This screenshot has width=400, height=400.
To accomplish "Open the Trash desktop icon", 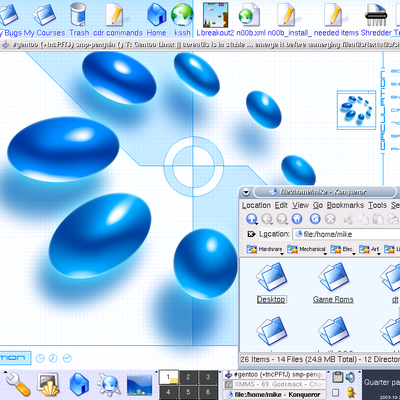I will click(79, 19).
